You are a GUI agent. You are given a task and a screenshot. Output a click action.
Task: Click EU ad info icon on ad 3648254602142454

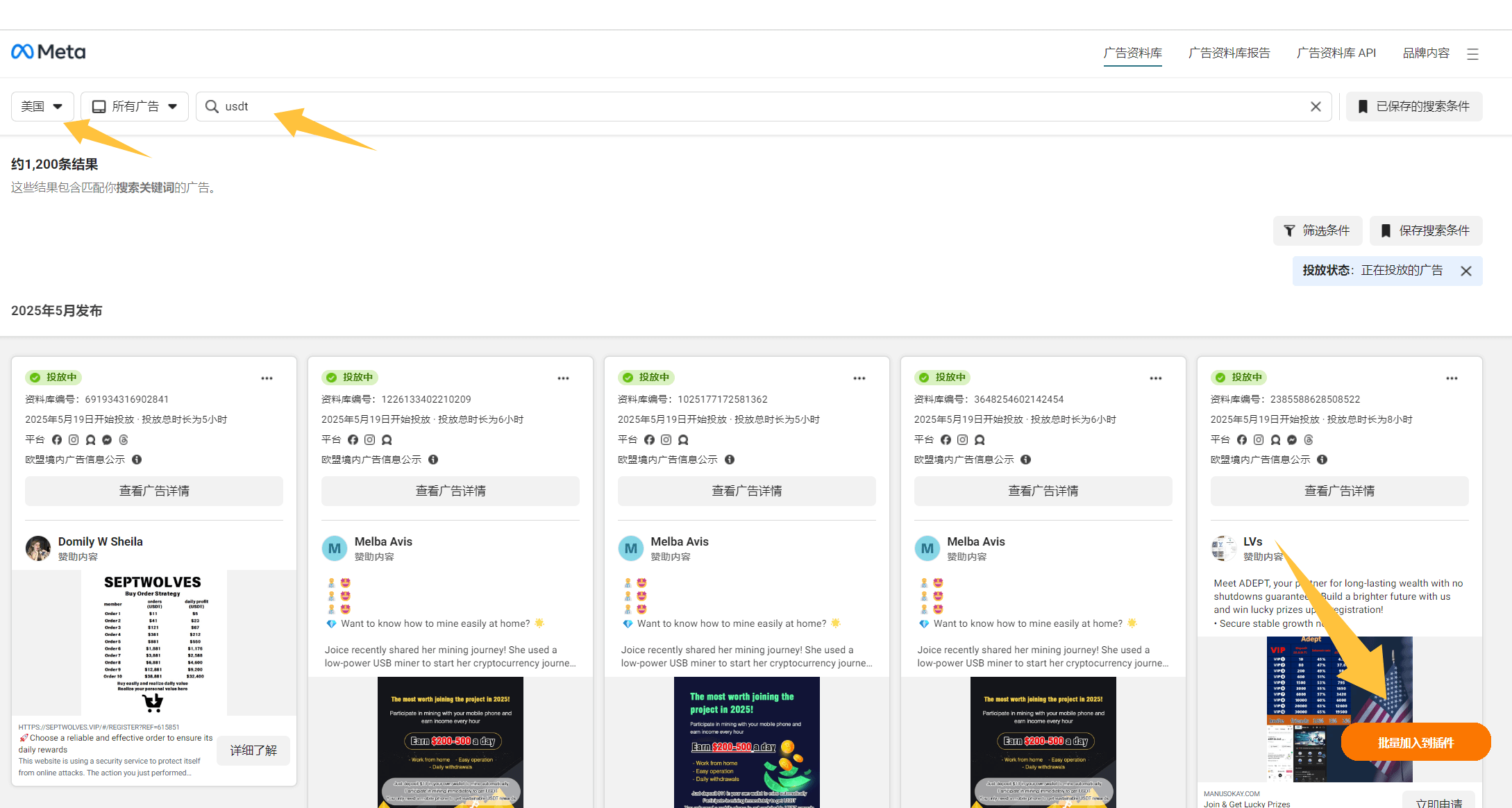(1026, 460)
